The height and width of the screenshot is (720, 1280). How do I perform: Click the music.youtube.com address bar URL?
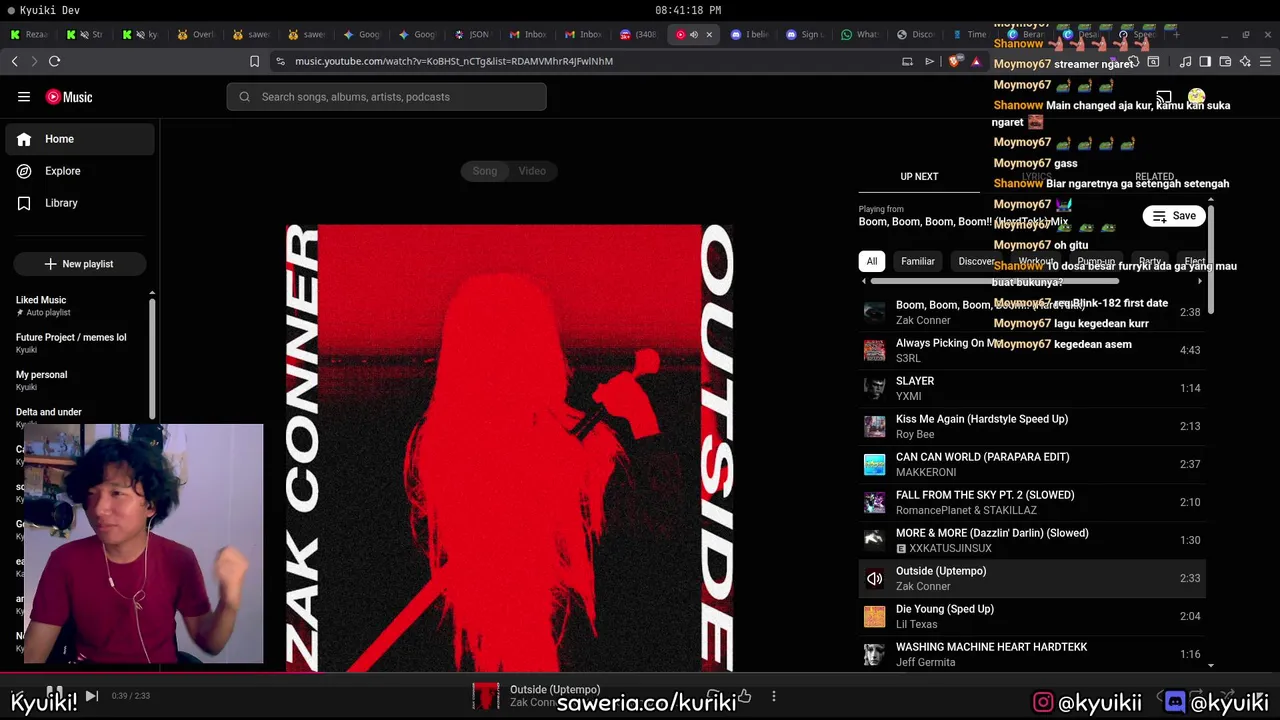click(x=454, y=61)
